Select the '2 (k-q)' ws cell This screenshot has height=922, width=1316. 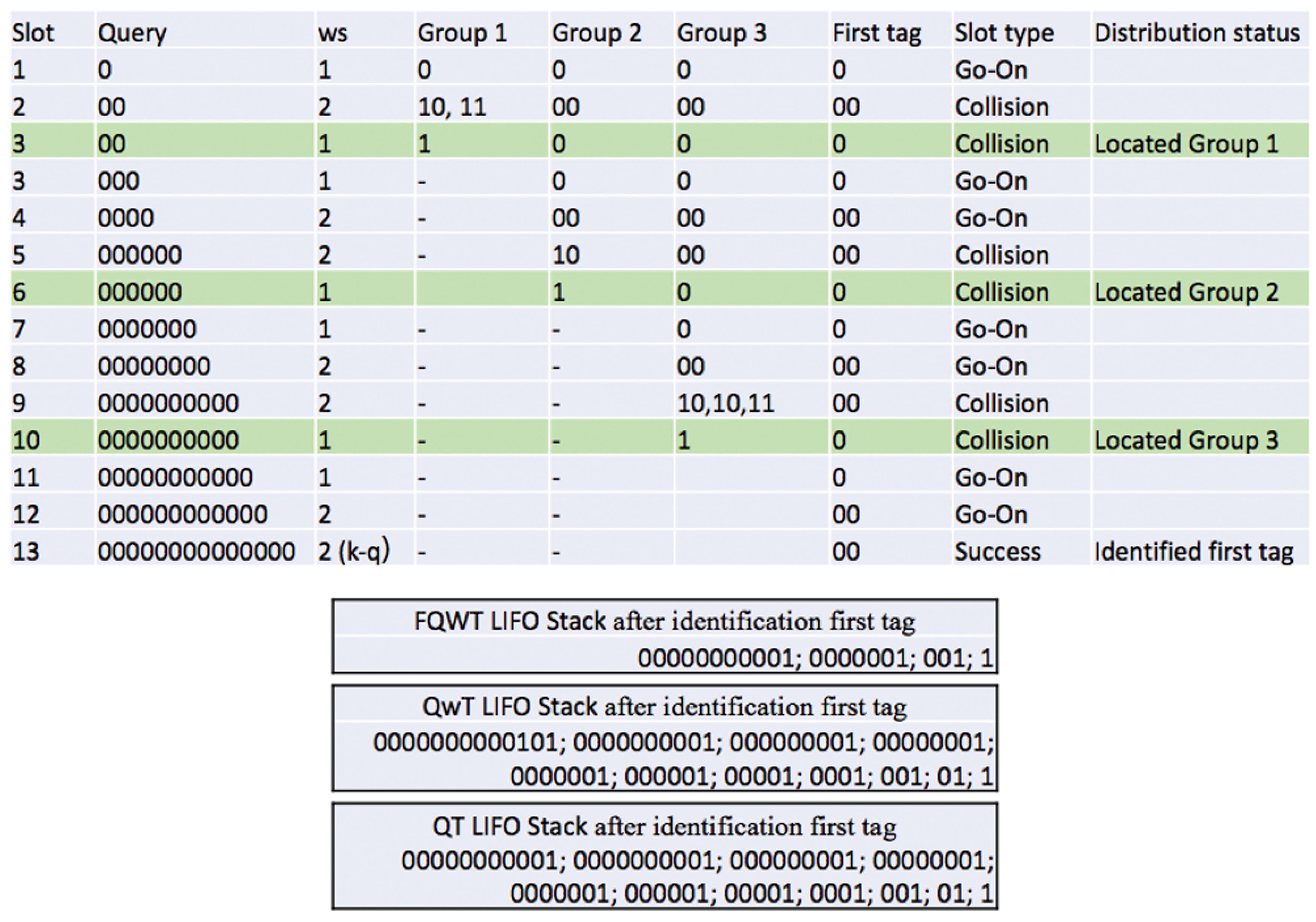[354, 552]
